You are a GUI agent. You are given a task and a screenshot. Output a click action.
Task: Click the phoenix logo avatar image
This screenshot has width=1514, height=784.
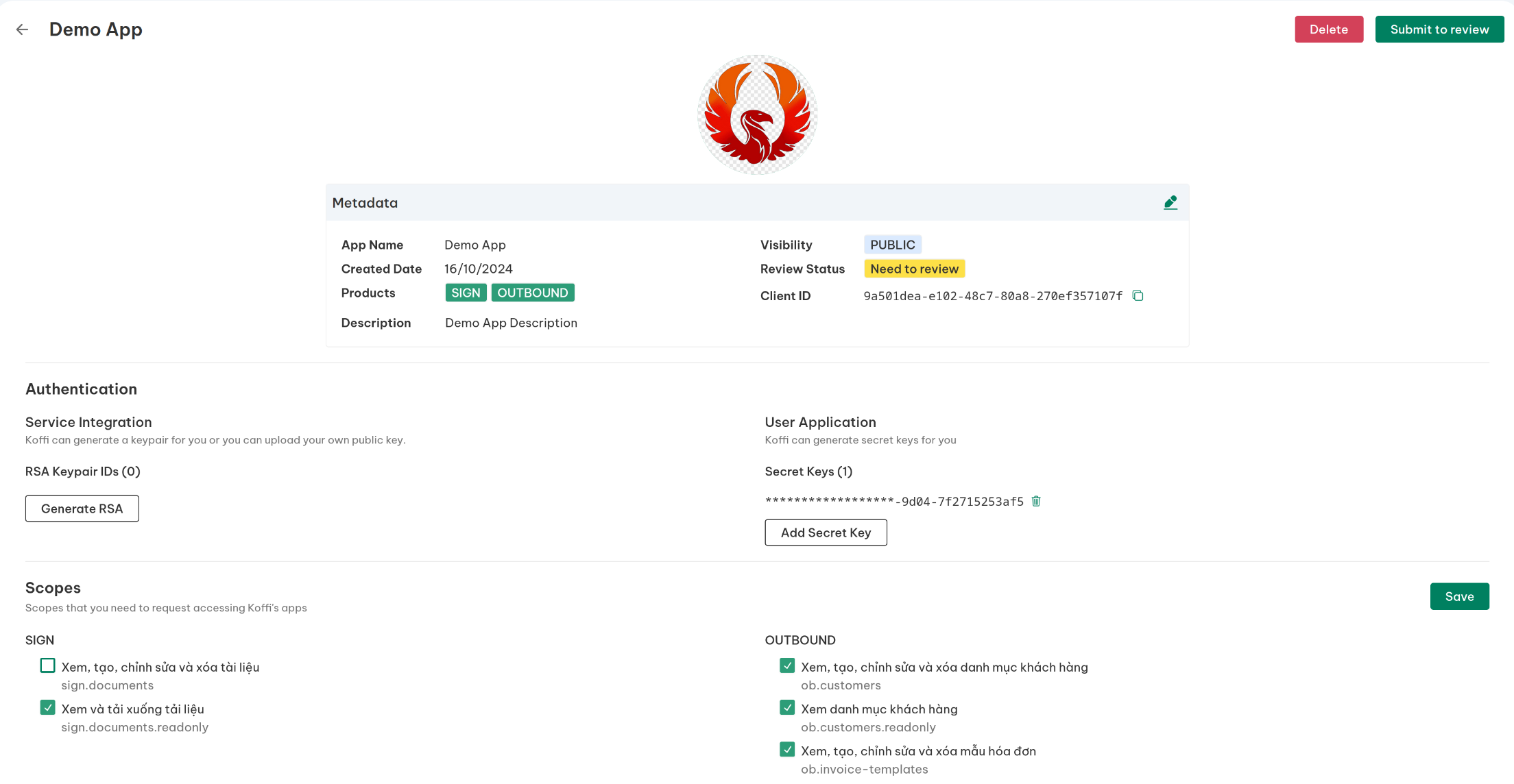click(757, 115)
